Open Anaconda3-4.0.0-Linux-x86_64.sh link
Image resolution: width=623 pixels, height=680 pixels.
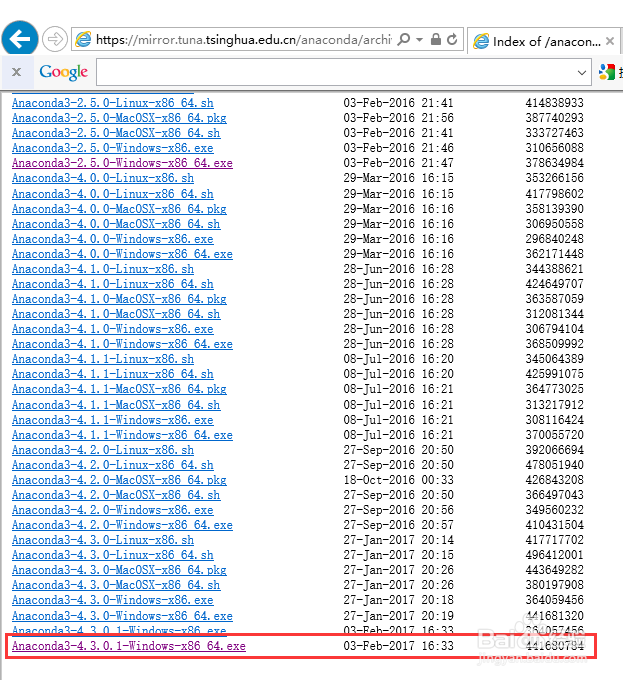[113, 194]
